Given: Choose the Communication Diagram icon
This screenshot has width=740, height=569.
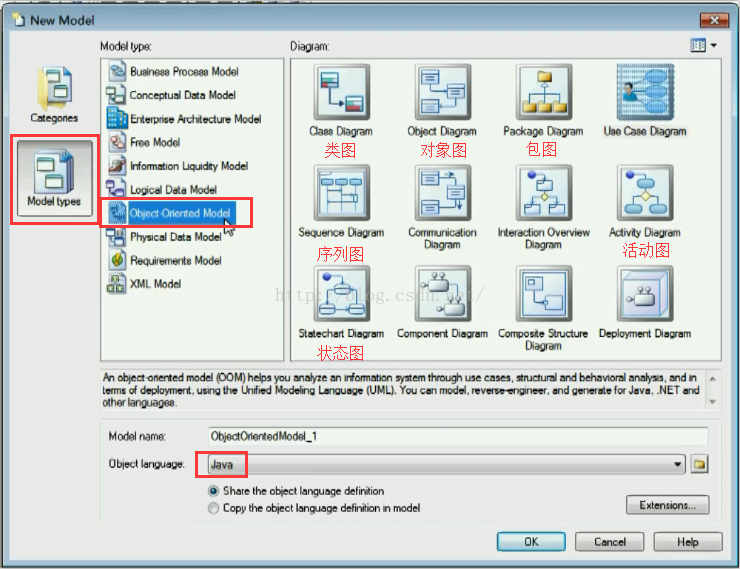Looking at the screenshot, I should [443, 192].
